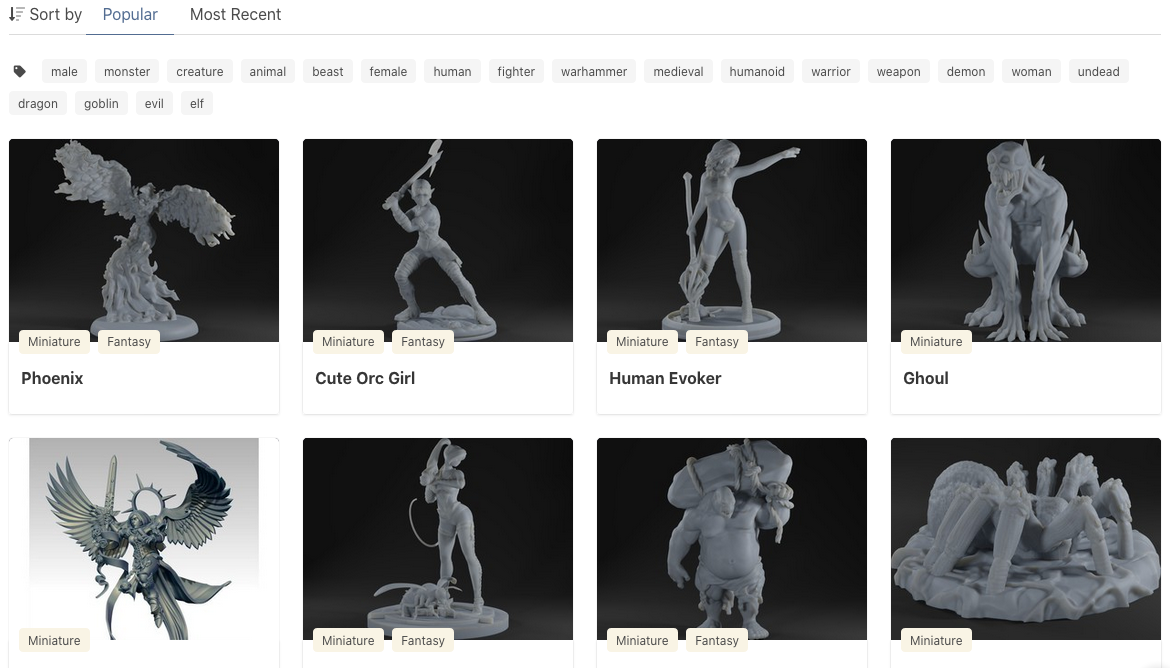
Task: Click Fantasy badge on whip woman card
Action: click(423, 640)
